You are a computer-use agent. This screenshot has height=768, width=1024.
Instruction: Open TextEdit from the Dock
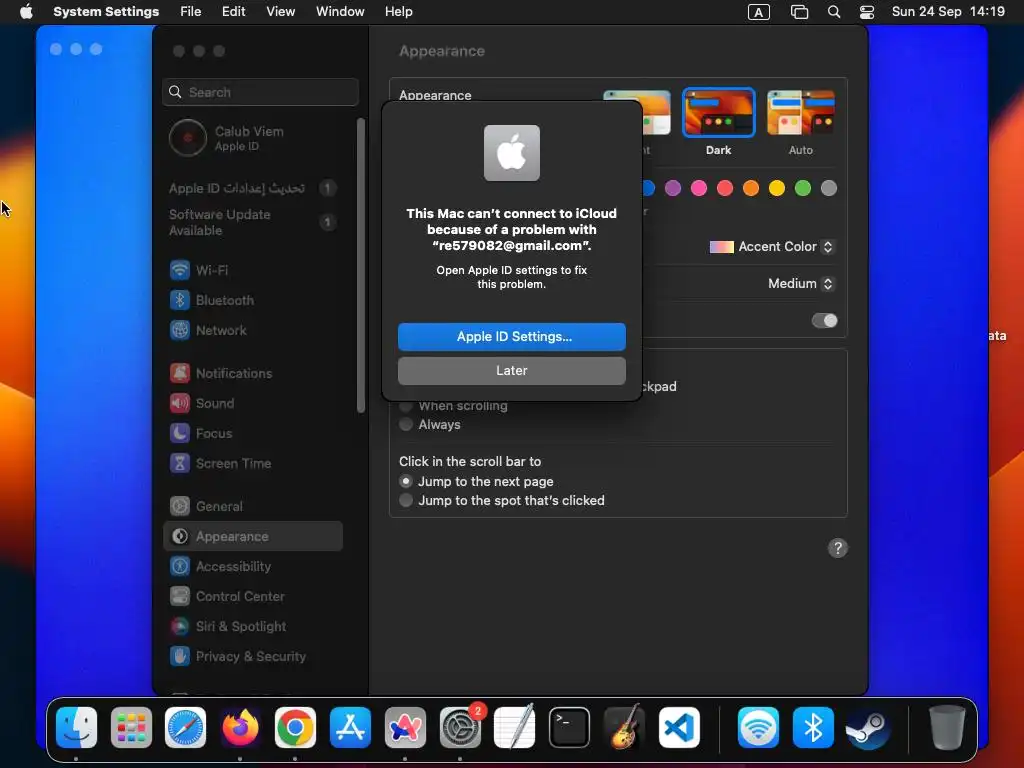click(x=515, y=728)
